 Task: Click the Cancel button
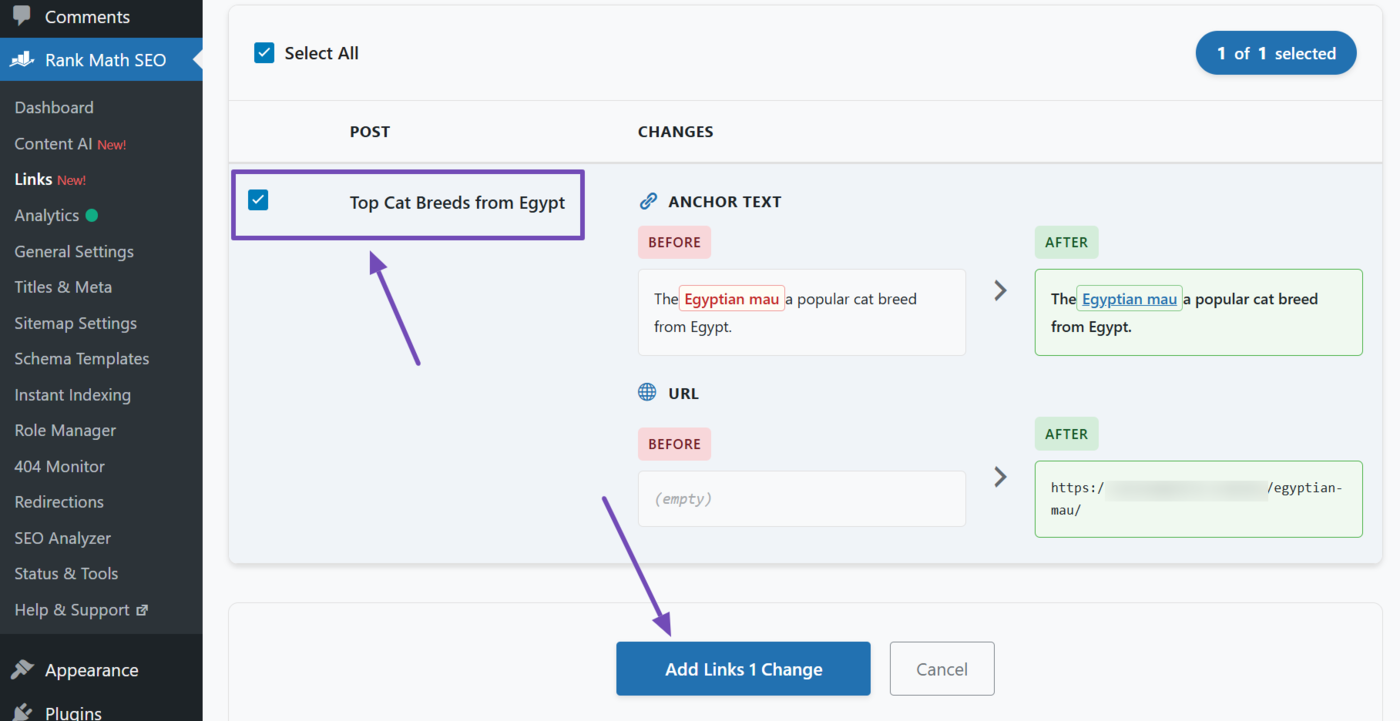[x=941, y=668]
